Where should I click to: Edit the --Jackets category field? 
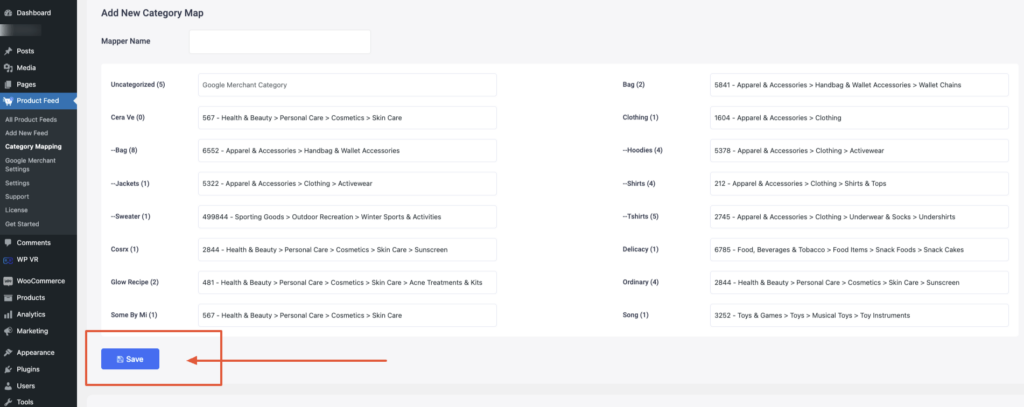(x=347, y=184)
